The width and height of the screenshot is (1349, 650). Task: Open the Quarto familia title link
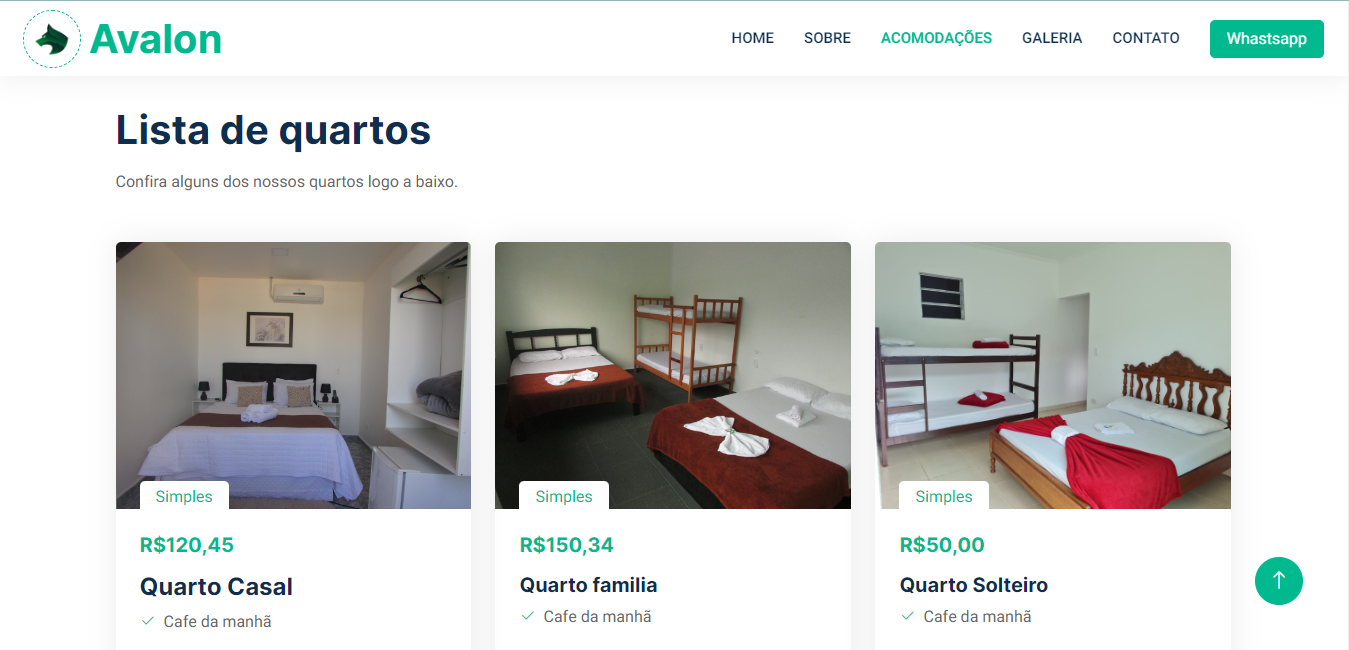589,585
